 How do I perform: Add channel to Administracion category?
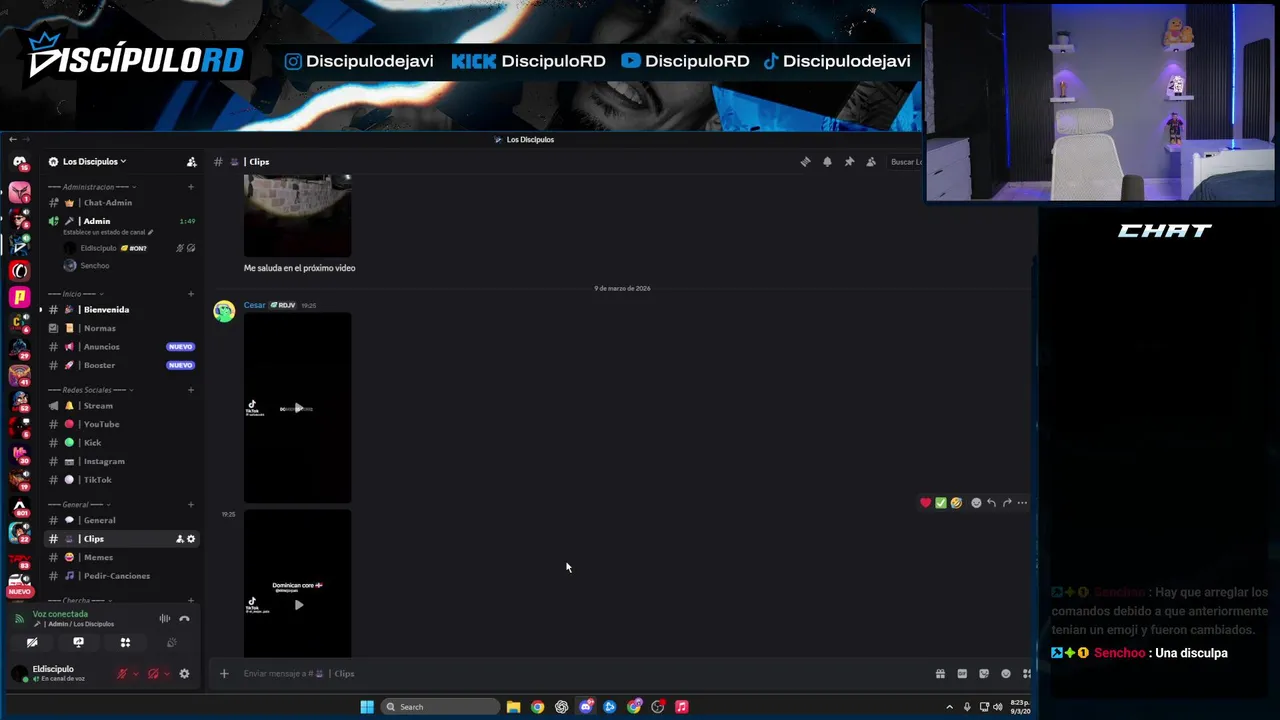click(x=191, y=187)
